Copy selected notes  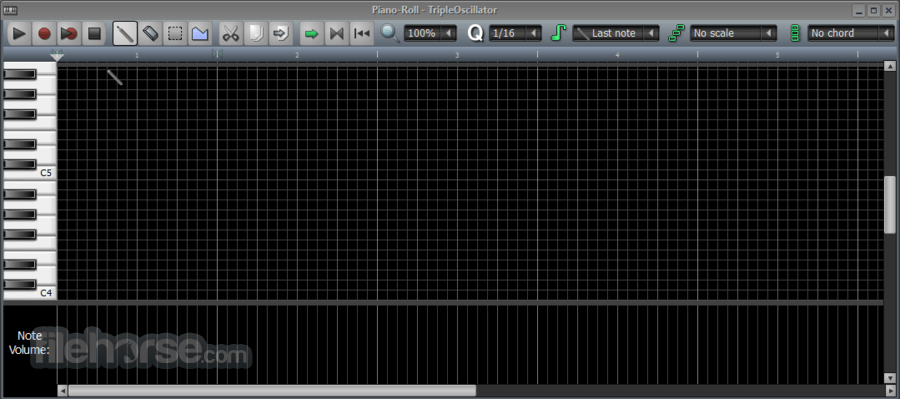255,34
